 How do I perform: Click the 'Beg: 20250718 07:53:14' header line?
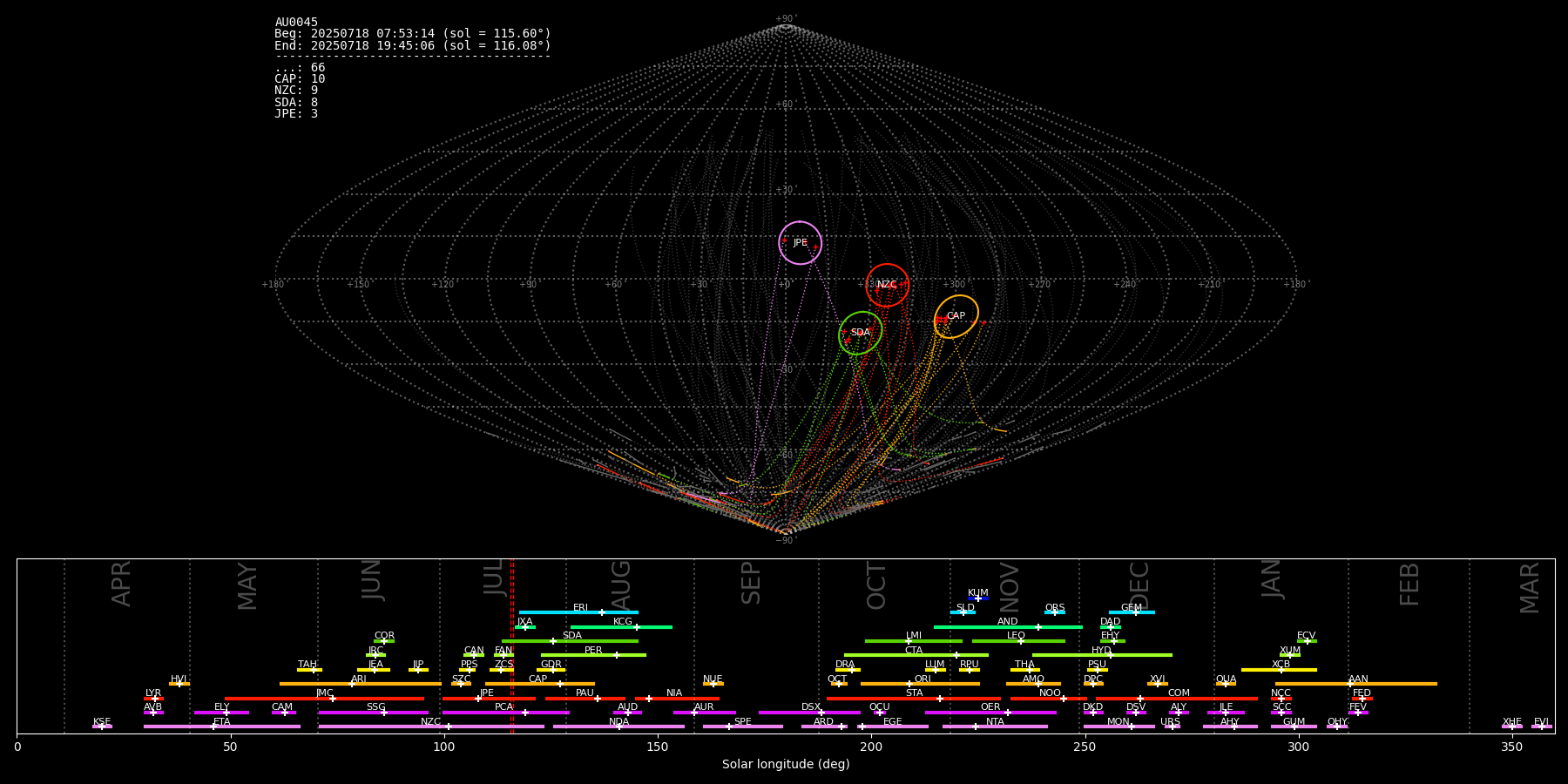[x=413, y=34]
